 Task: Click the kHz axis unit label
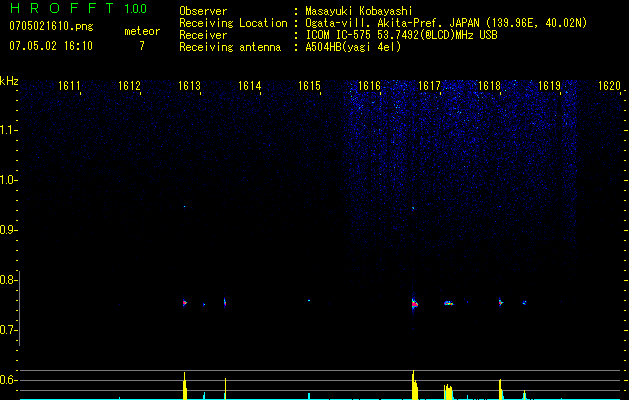[x=9, y=81]
